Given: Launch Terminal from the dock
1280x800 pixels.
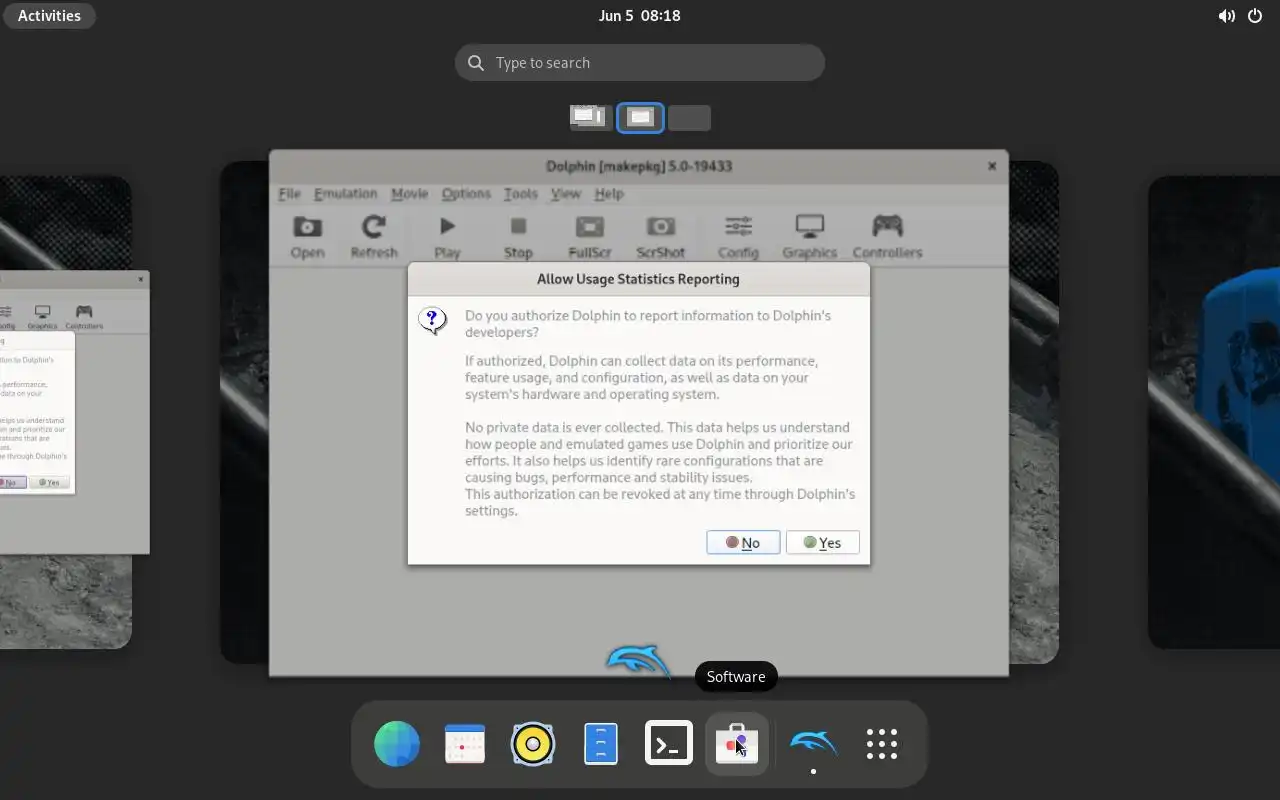Looking at the screenshot, I should (x=669, y=744).
